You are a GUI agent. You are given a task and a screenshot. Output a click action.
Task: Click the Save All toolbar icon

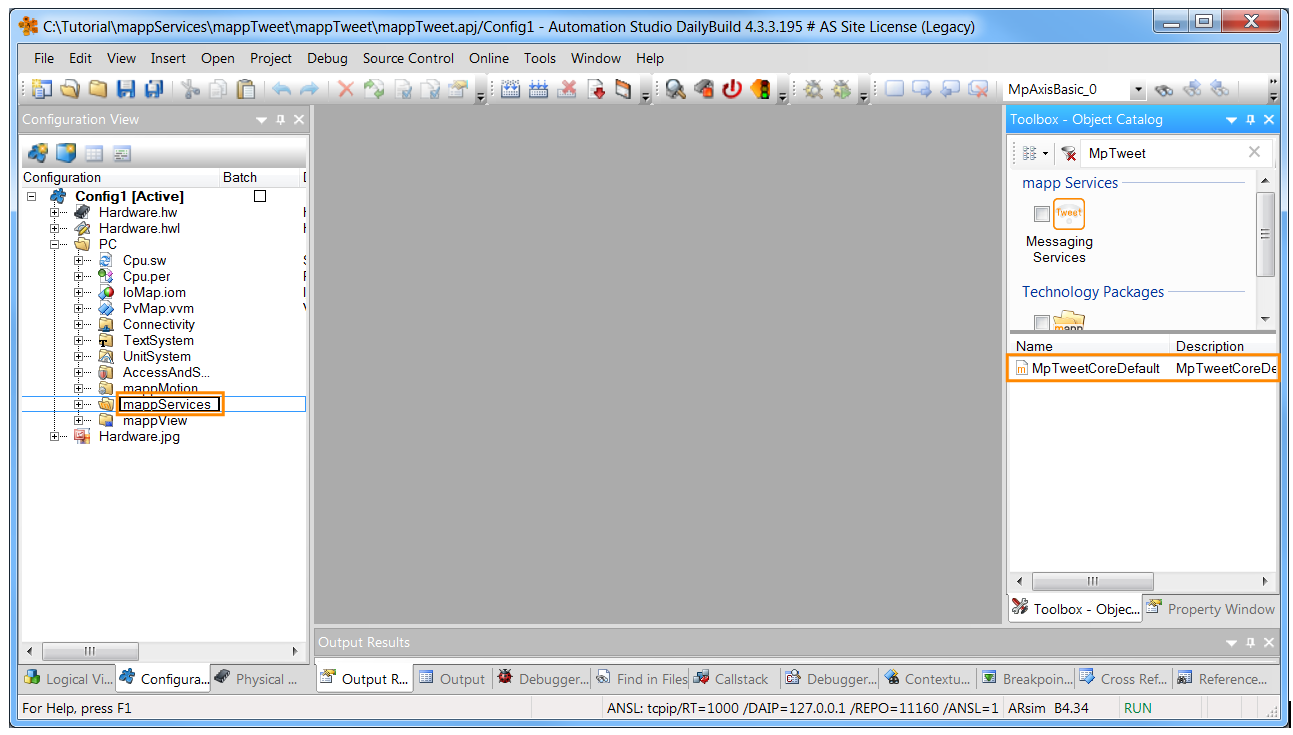coord(154,89)
